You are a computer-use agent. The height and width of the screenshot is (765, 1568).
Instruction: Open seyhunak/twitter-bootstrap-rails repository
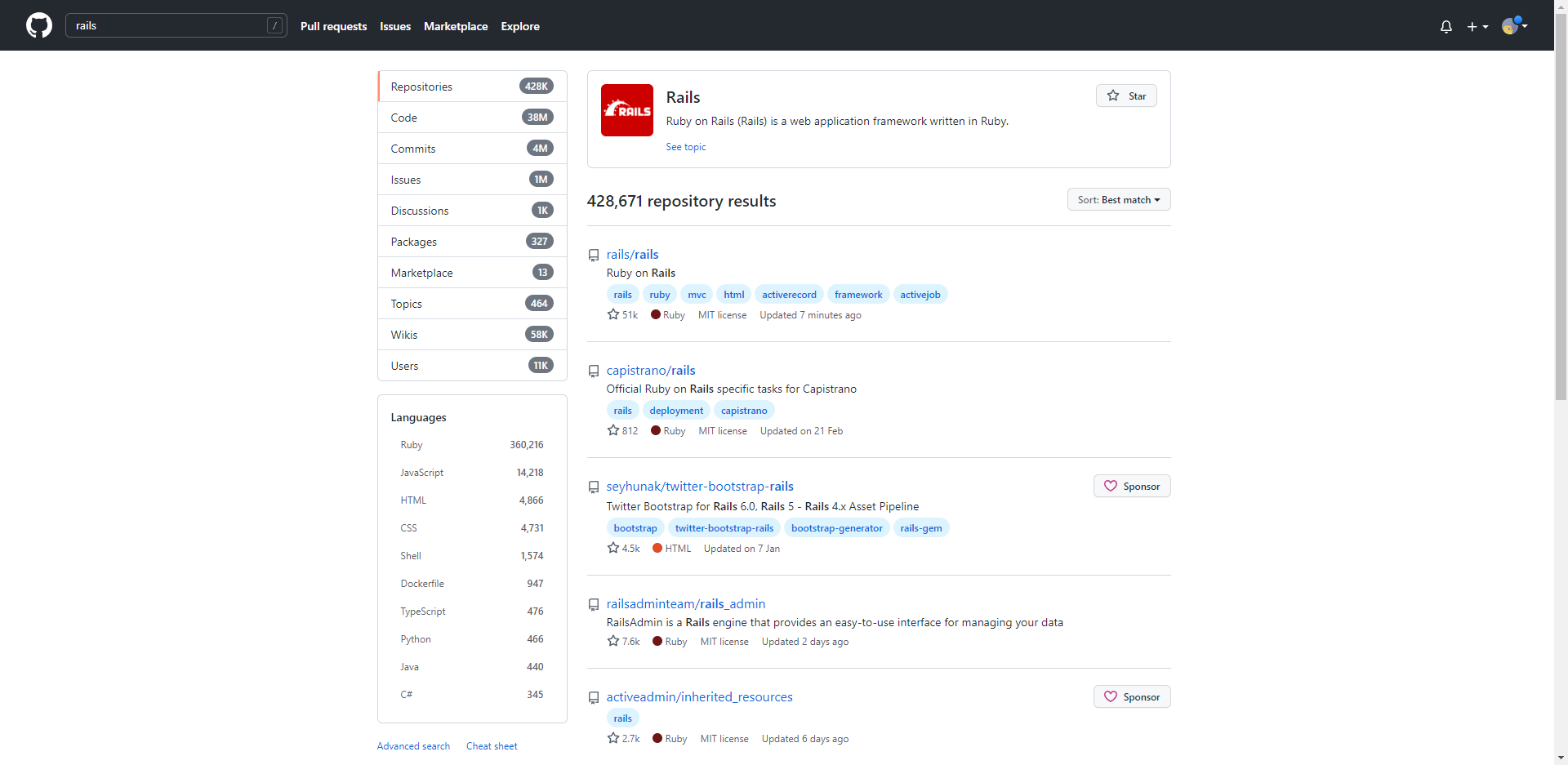tap(700, 487)
